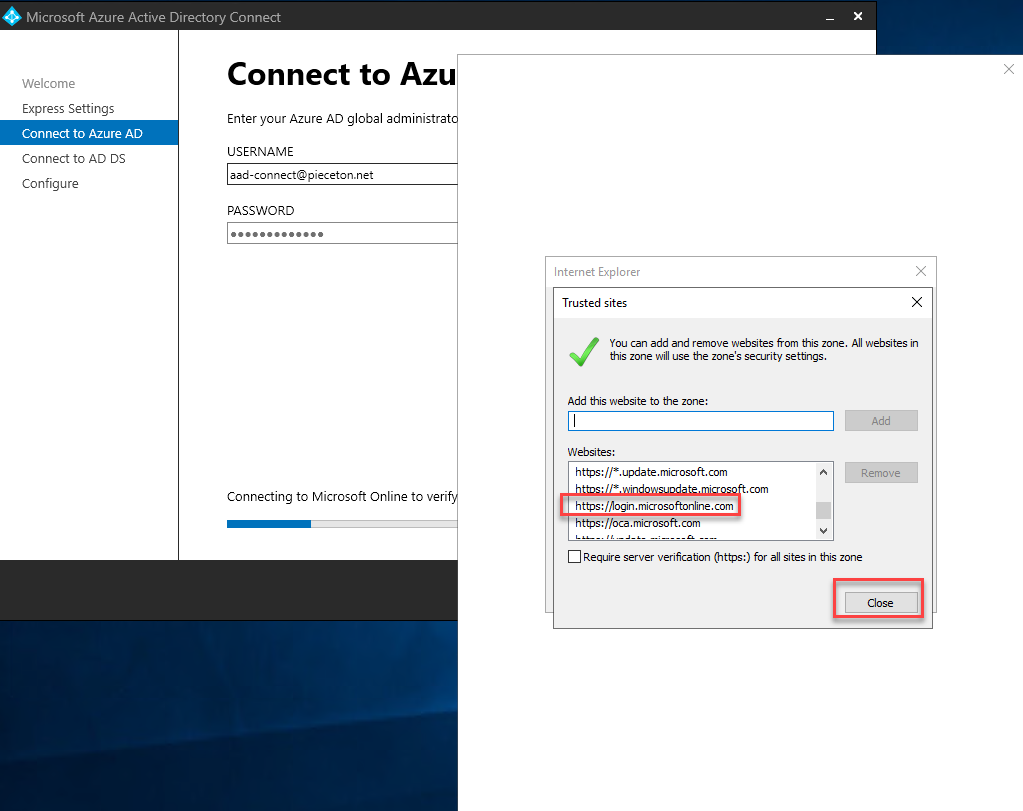This screenshot has height=811, width=1023.
Task: Click the Close button in Trusted sites
Action: [x=880, y=603]
